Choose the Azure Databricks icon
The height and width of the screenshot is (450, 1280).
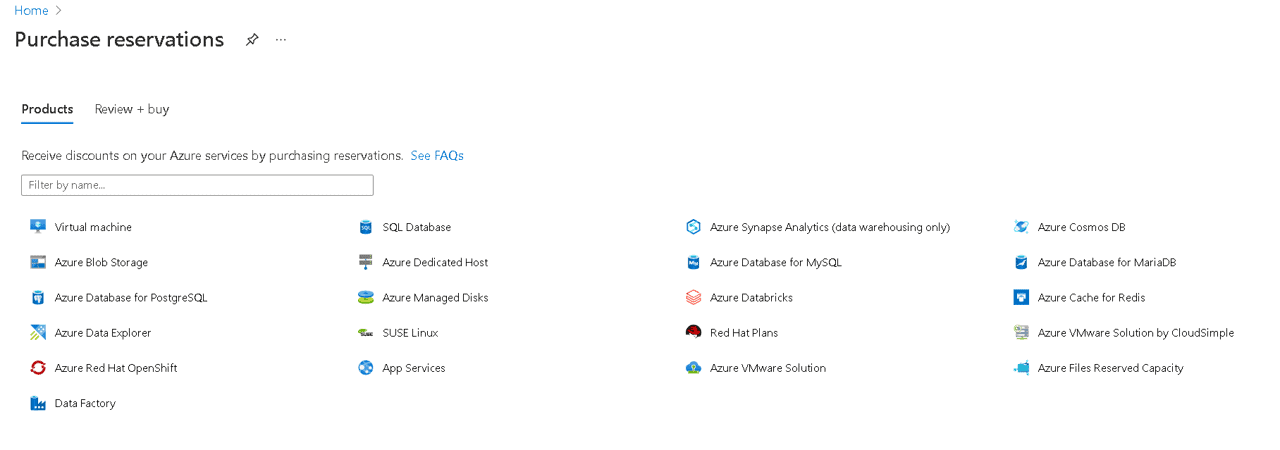point(694,297)
